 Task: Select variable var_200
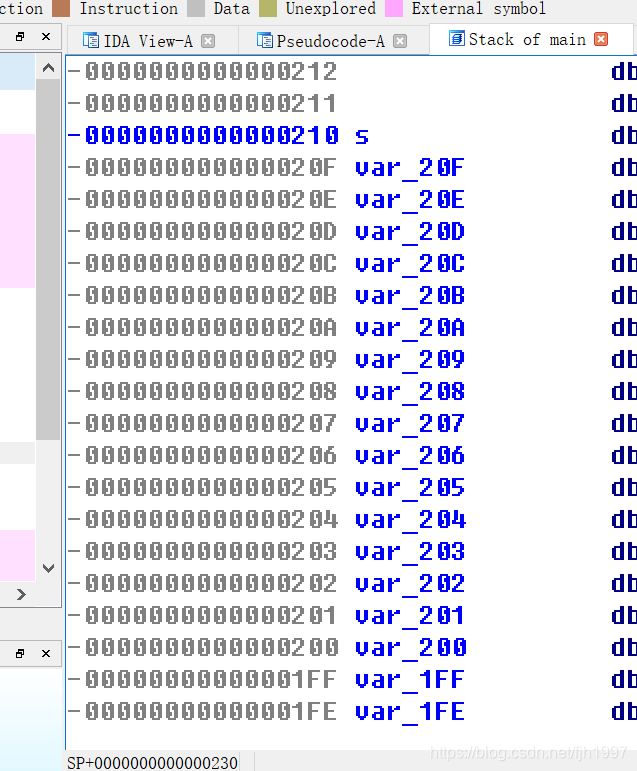[x=409, y=648]
